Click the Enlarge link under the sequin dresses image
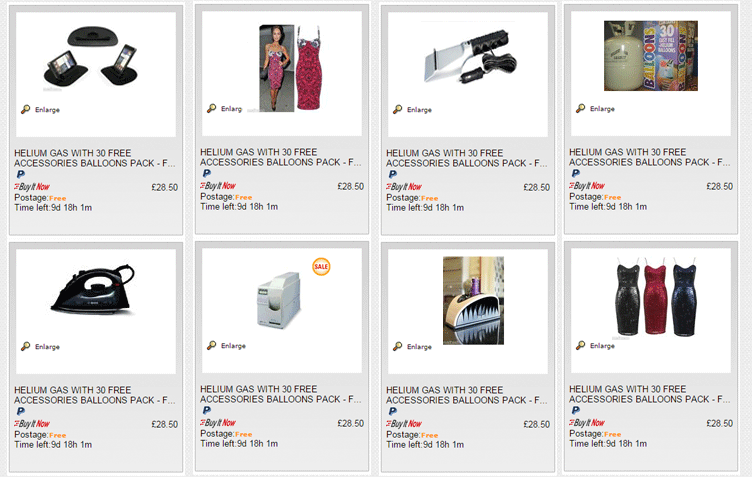The height and width of the screenshot is (477, 752). [602, 346]
